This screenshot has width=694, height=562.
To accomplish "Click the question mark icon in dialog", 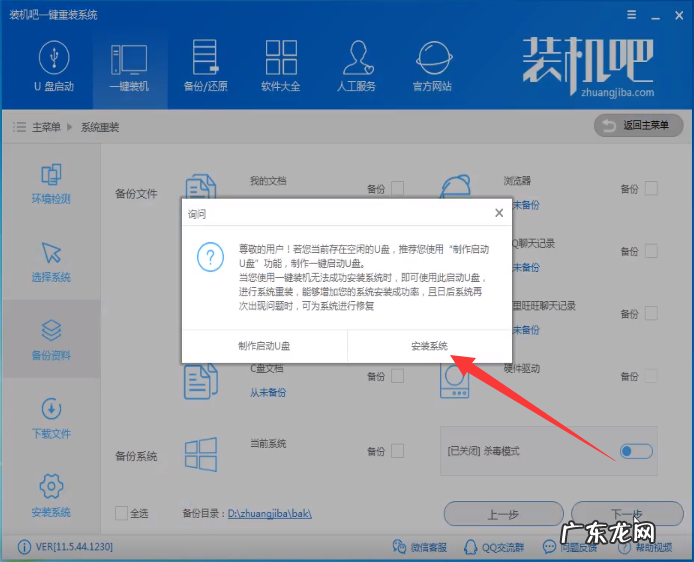I will tap(210, 257).
